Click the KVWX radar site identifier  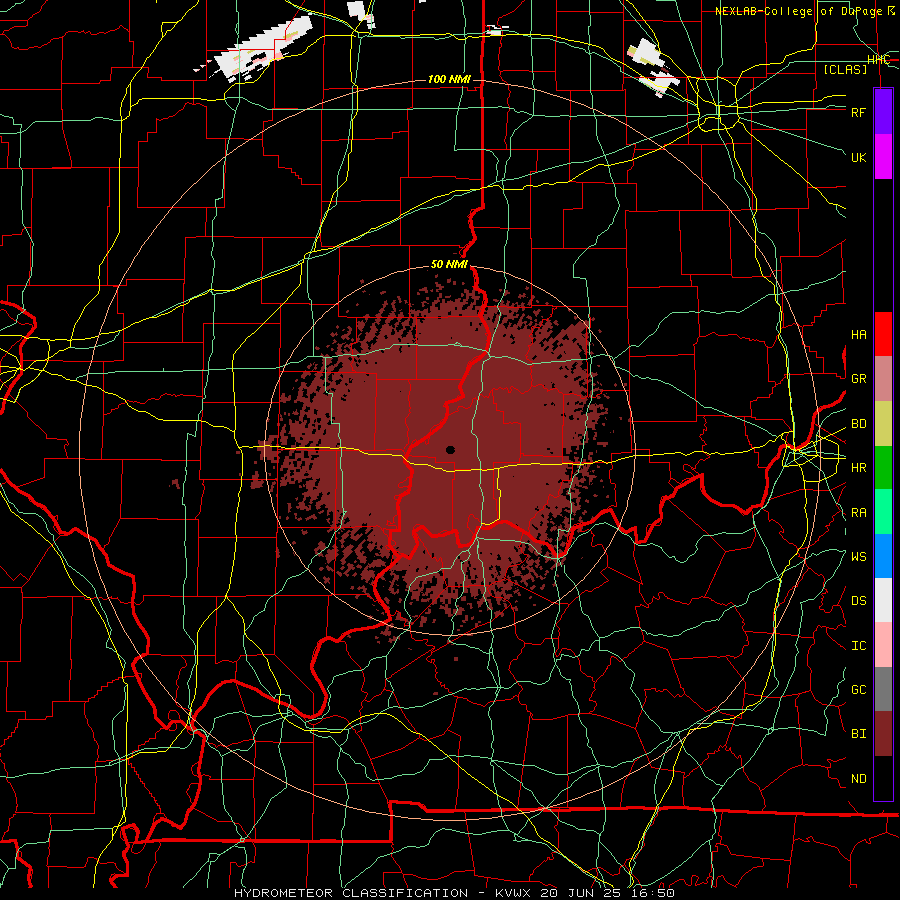pos(514,893)
